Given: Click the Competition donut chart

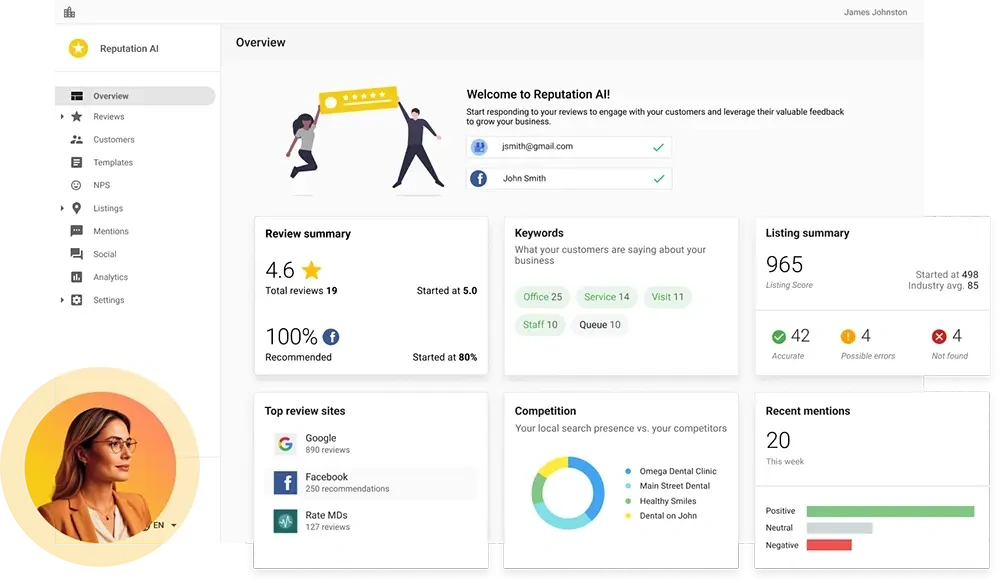Looking at the screenshot, I should pyautogui.click(x=568, y=492).
